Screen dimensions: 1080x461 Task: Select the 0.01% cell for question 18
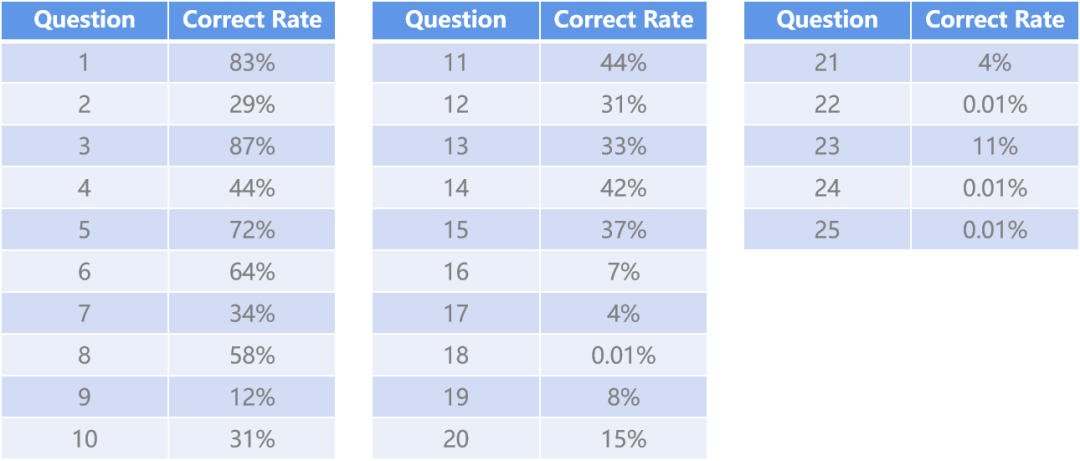click(x=623, y=355)
